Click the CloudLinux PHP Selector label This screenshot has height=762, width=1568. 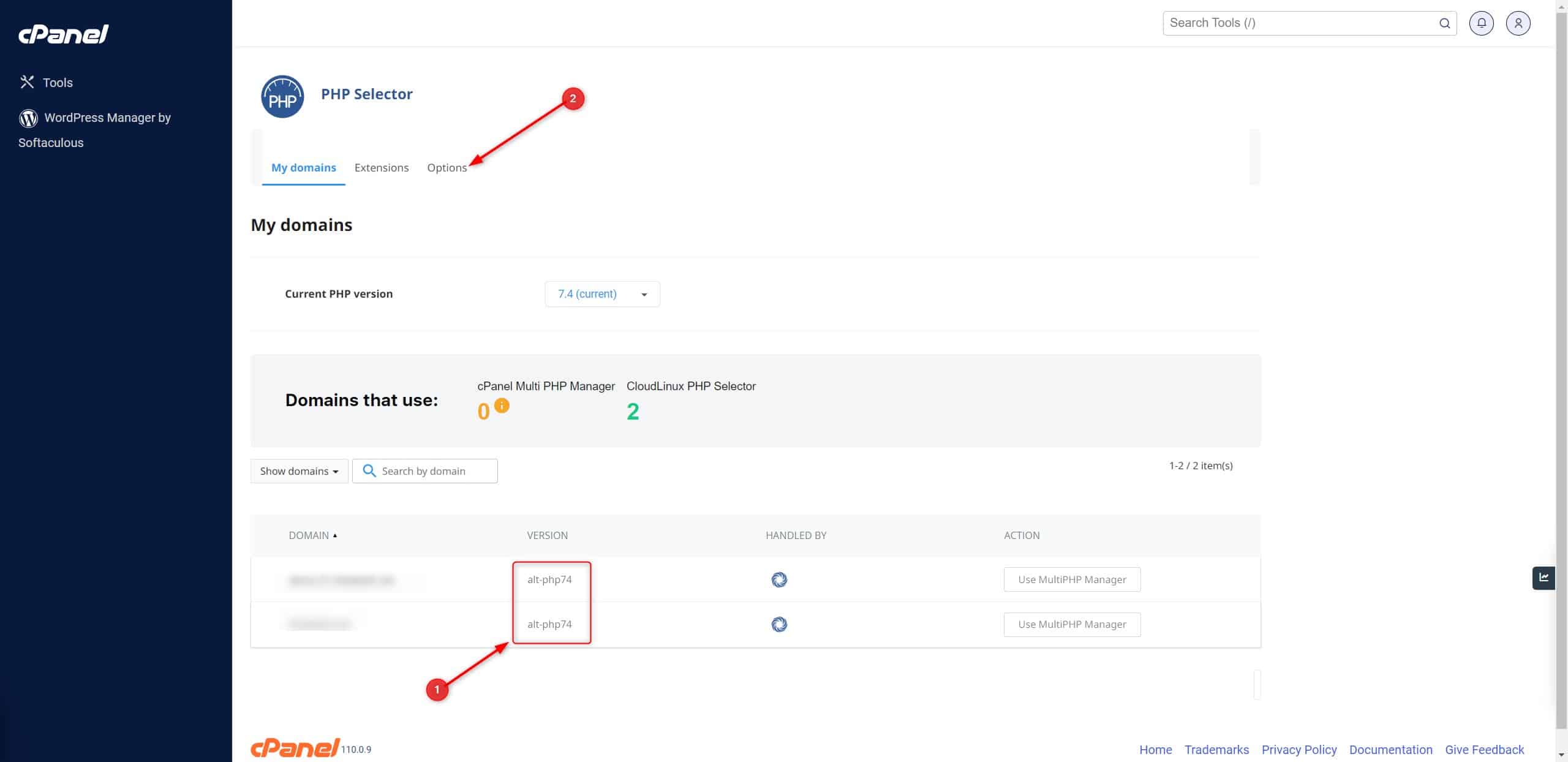pos(691,387)
